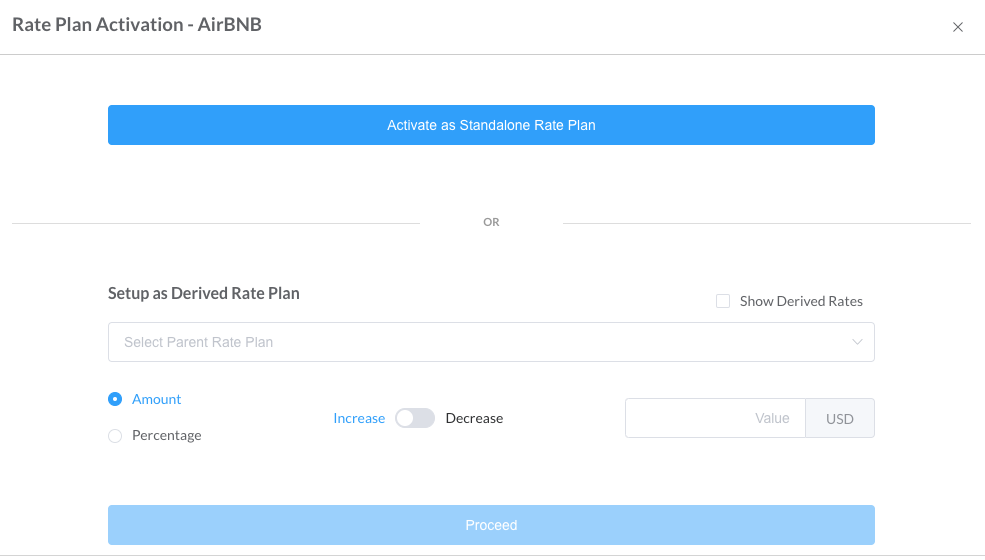This screenshot has height=560, width=985.
Task: Choose the Percentage radio button
Action: [115, 436]
